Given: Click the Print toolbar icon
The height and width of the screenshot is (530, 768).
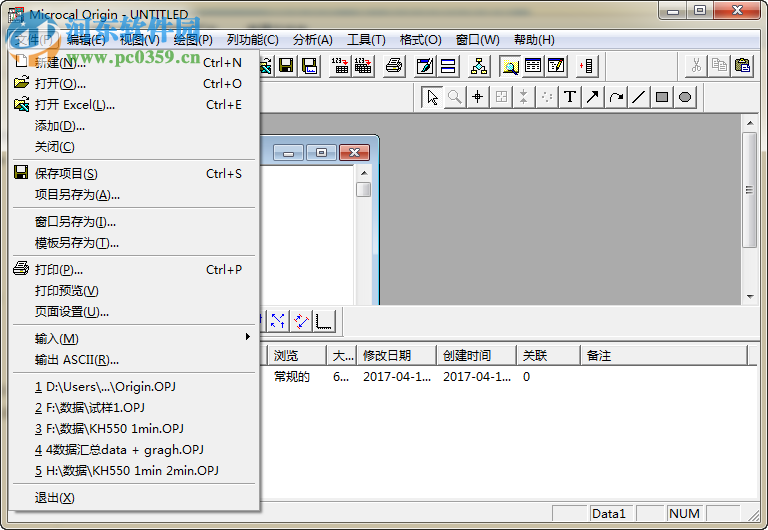Looking at the screenshot, I should point(394,66).
